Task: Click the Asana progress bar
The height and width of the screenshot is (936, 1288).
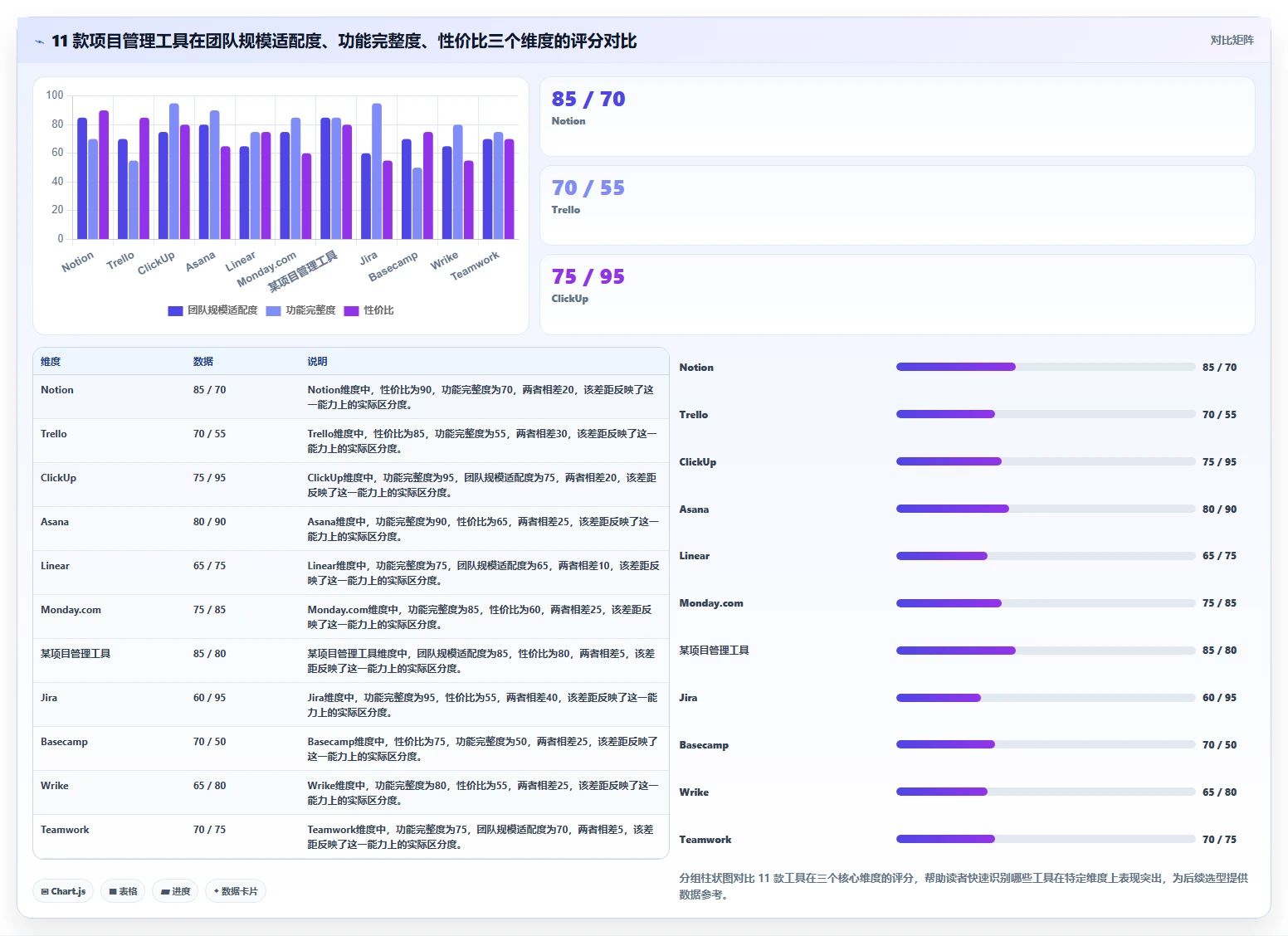Action: click(1046, 509)
